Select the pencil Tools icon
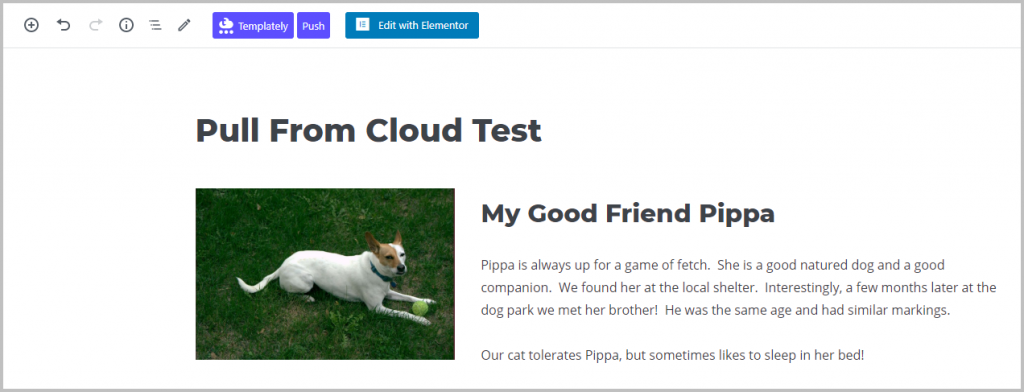This screenshot has height=392, width=1024. pyautogui.click(x=184, y=25)
